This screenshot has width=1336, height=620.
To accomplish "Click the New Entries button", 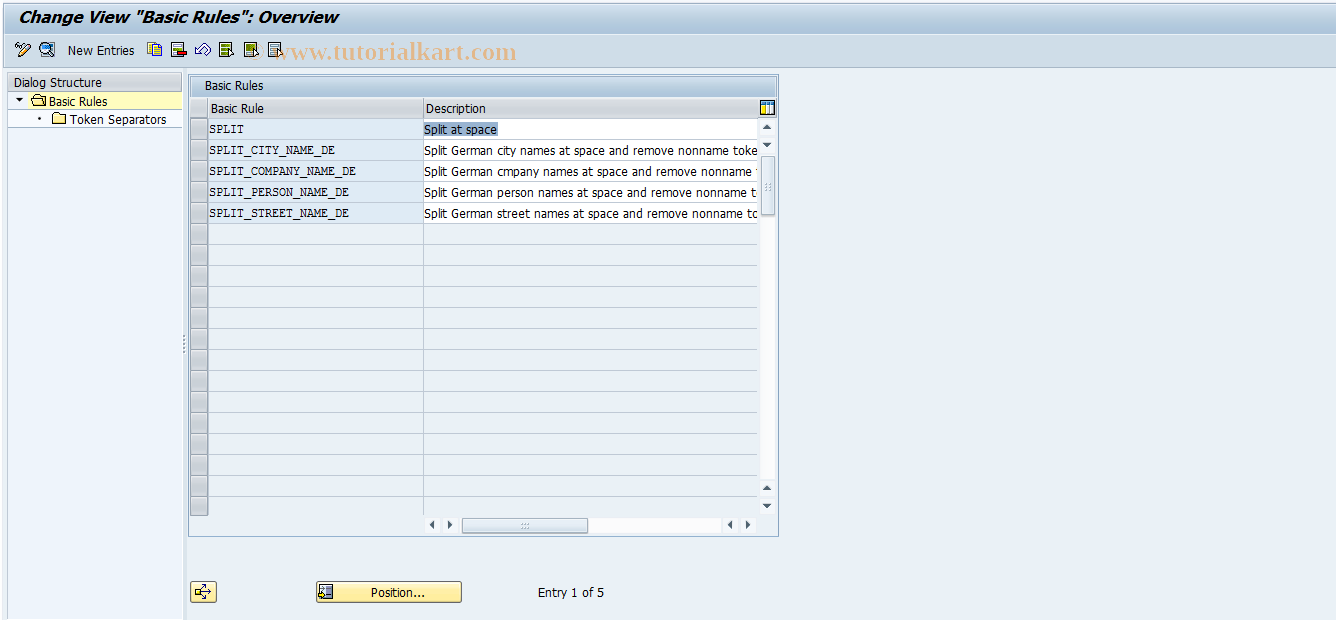I will [x=100, y=50].
